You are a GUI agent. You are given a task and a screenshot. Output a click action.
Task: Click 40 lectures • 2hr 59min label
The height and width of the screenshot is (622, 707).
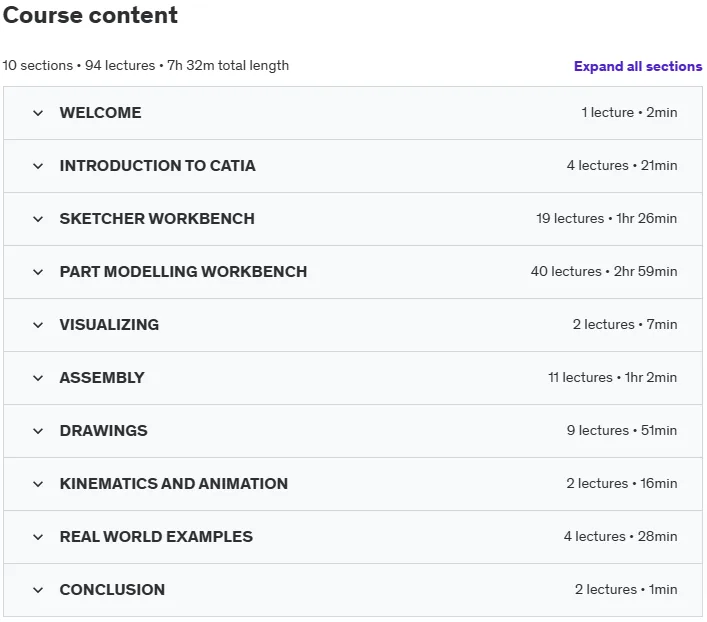coord(604,271)
